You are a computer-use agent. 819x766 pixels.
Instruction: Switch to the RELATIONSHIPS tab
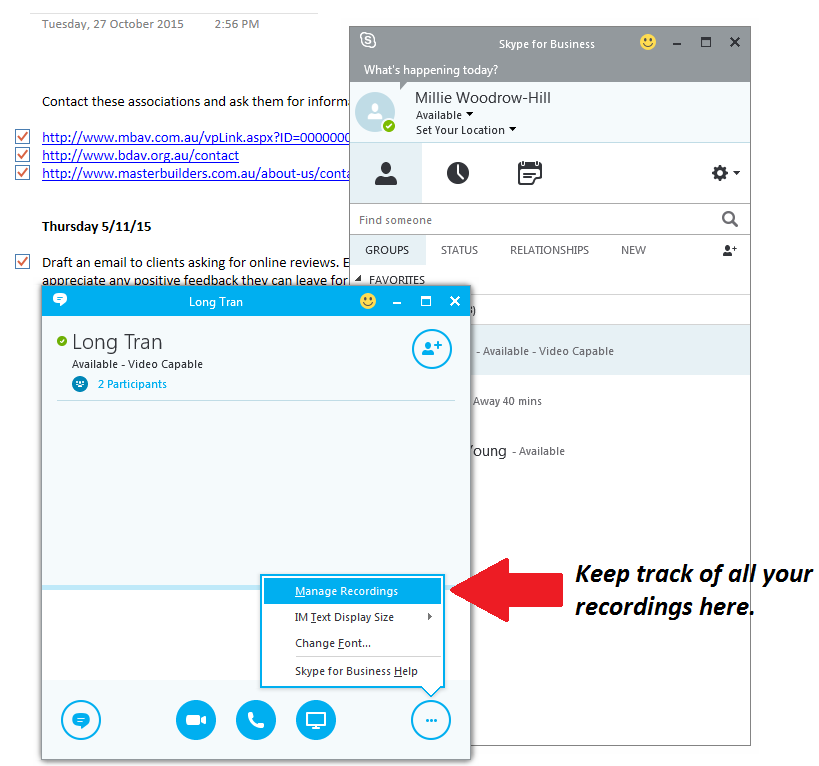click(x=549, y=250)
